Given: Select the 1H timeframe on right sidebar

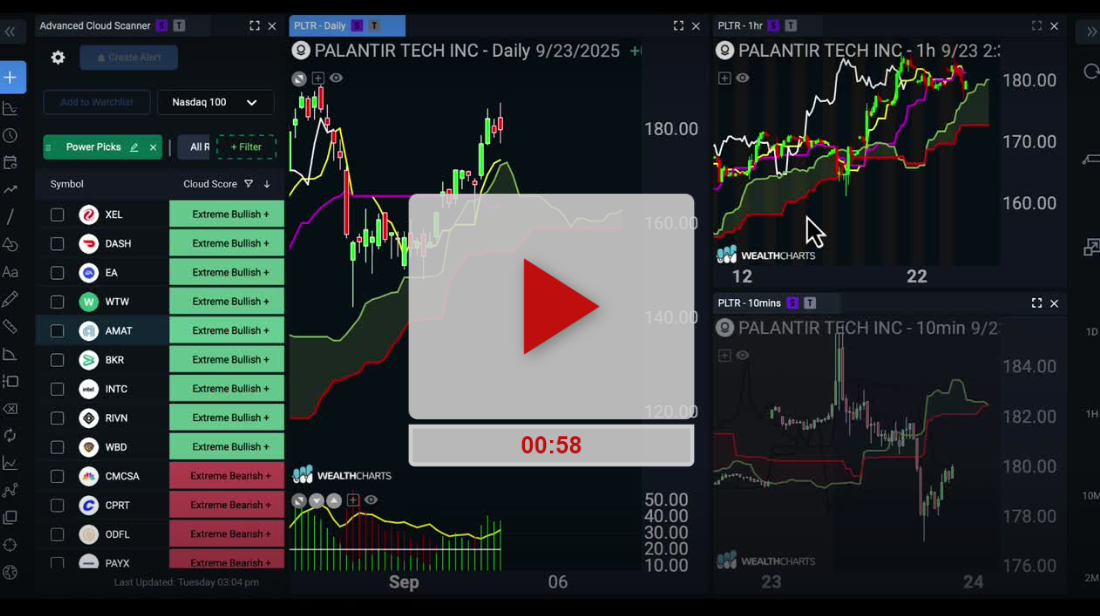Looking at the screenshot, I should (x=1092, y=414).
